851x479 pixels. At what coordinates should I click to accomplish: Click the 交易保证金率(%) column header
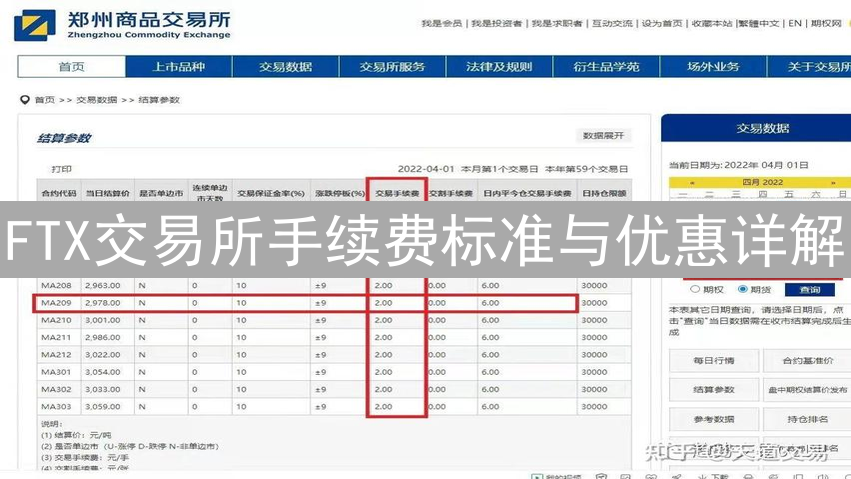(x=271, y=193)
